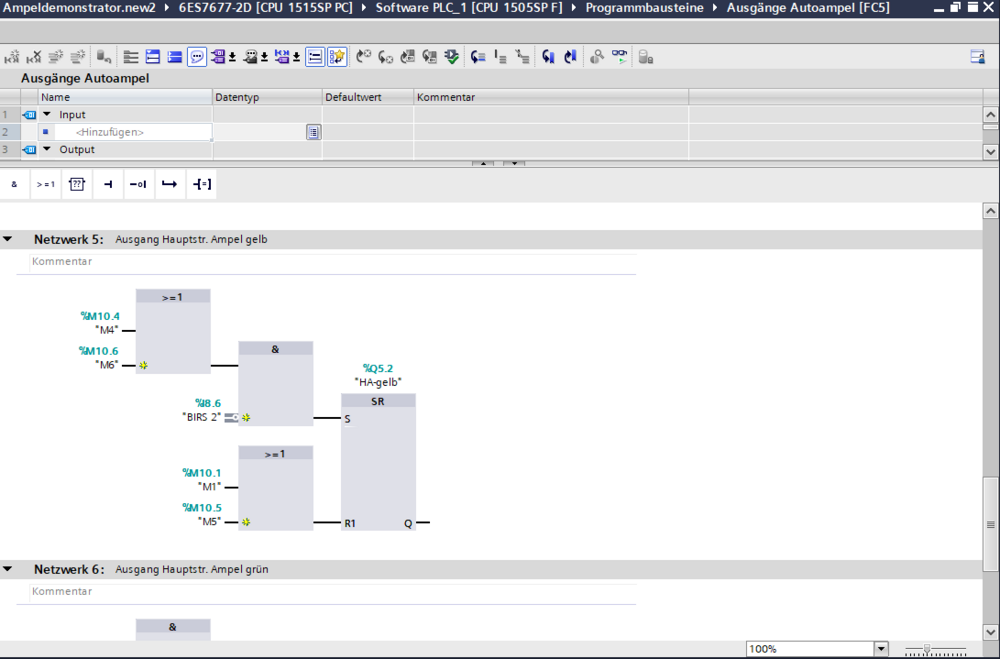Open the zoom level 100% dropdown
The width and height of the screenshot is (1000, 659).
[880, 649]
